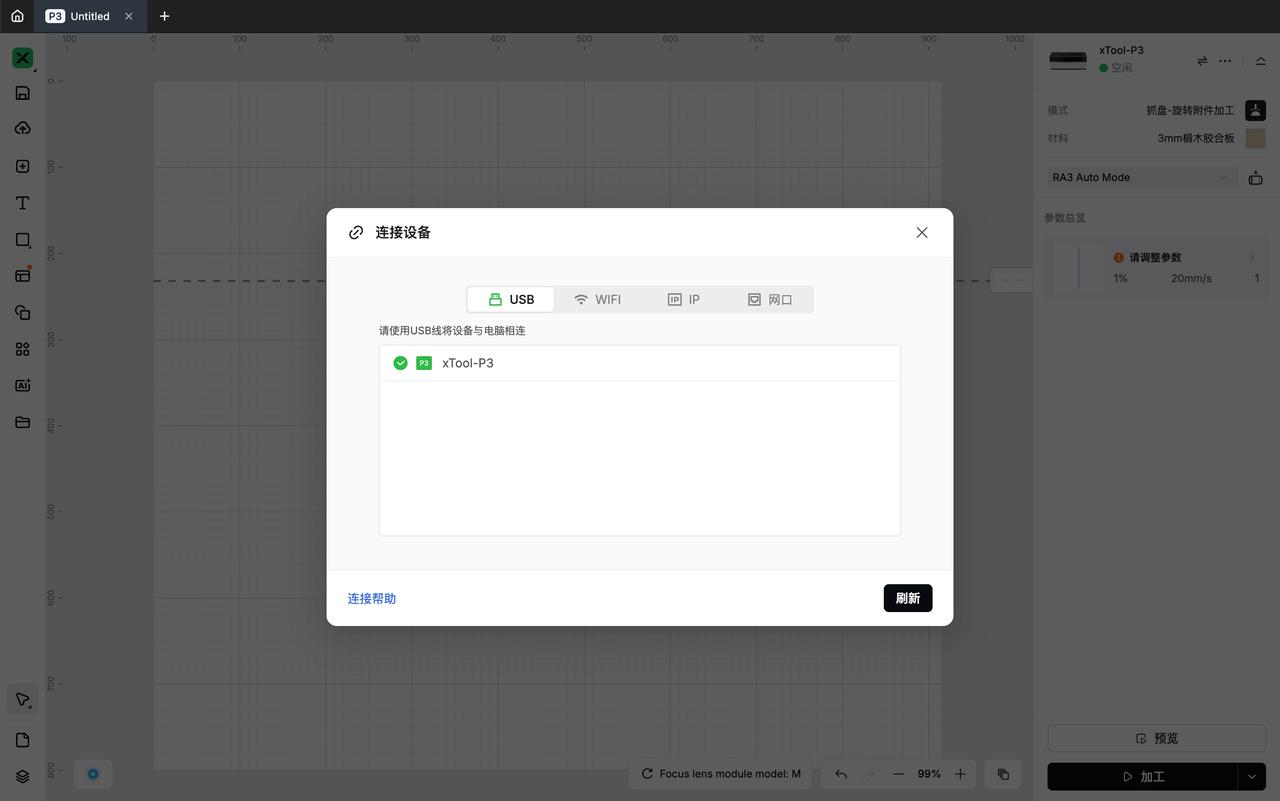
Task: Open the AI tool in the left sidebar
Action: pos(22,385)
